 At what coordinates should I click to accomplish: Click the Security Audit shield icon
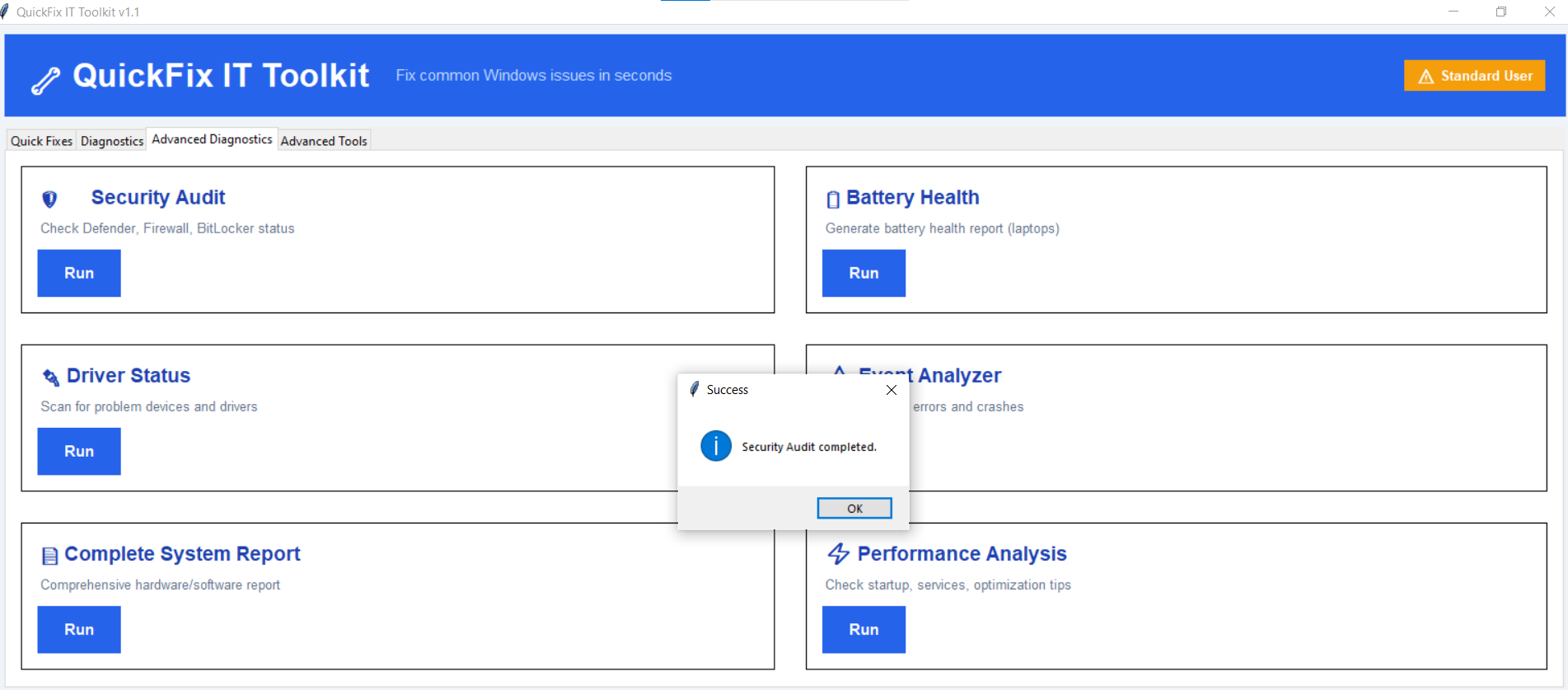point(49,199)
